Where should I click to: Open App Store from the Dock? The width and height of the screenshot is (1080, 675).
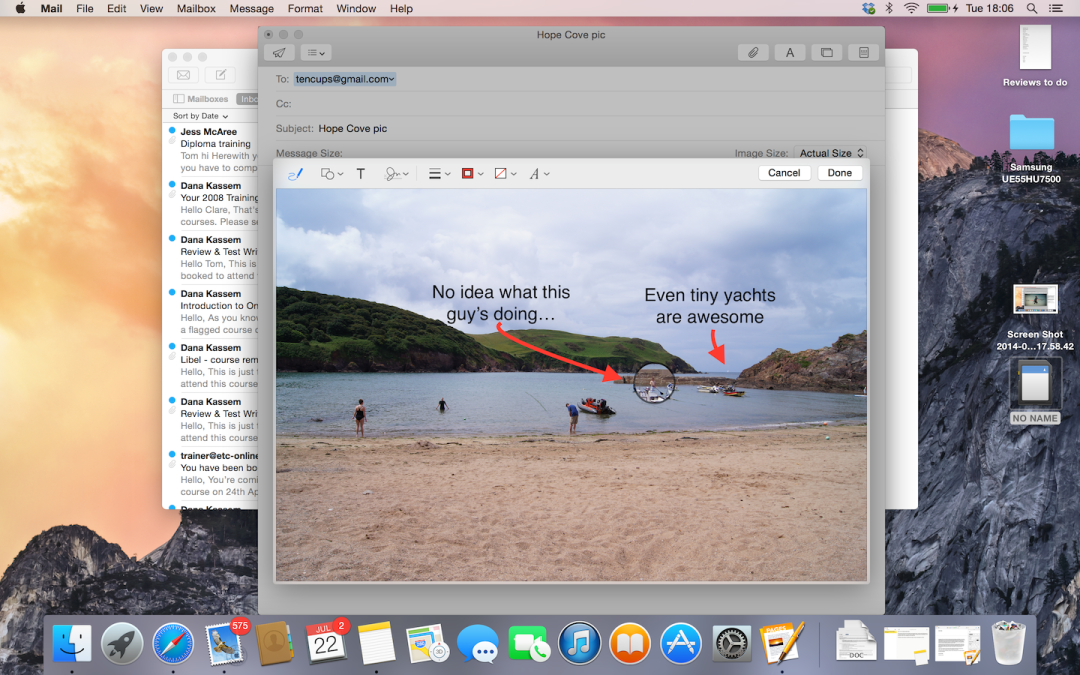(x=681, y=645)
